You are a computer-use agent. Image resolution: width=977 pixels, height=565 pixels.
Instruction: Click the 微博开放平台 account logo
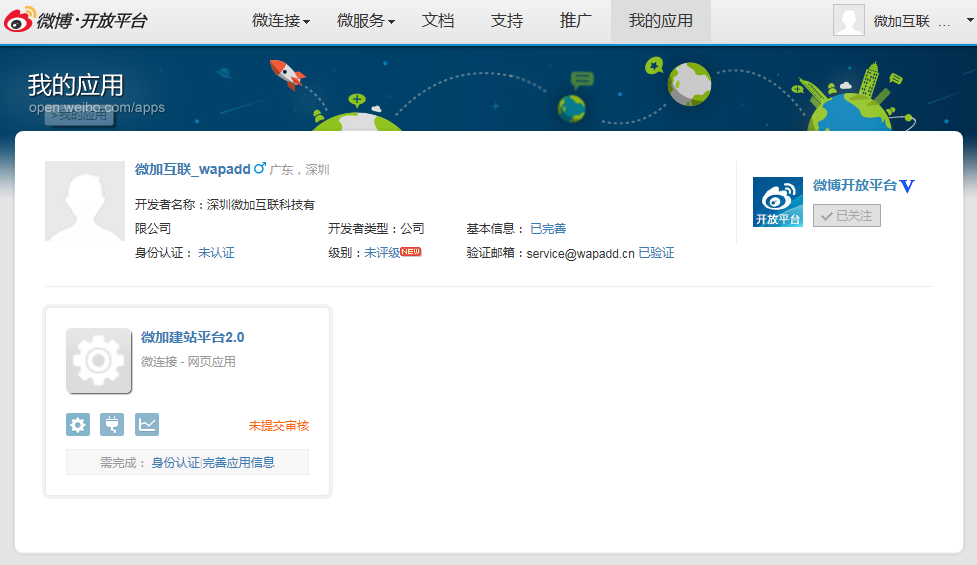tap(777, 202)
